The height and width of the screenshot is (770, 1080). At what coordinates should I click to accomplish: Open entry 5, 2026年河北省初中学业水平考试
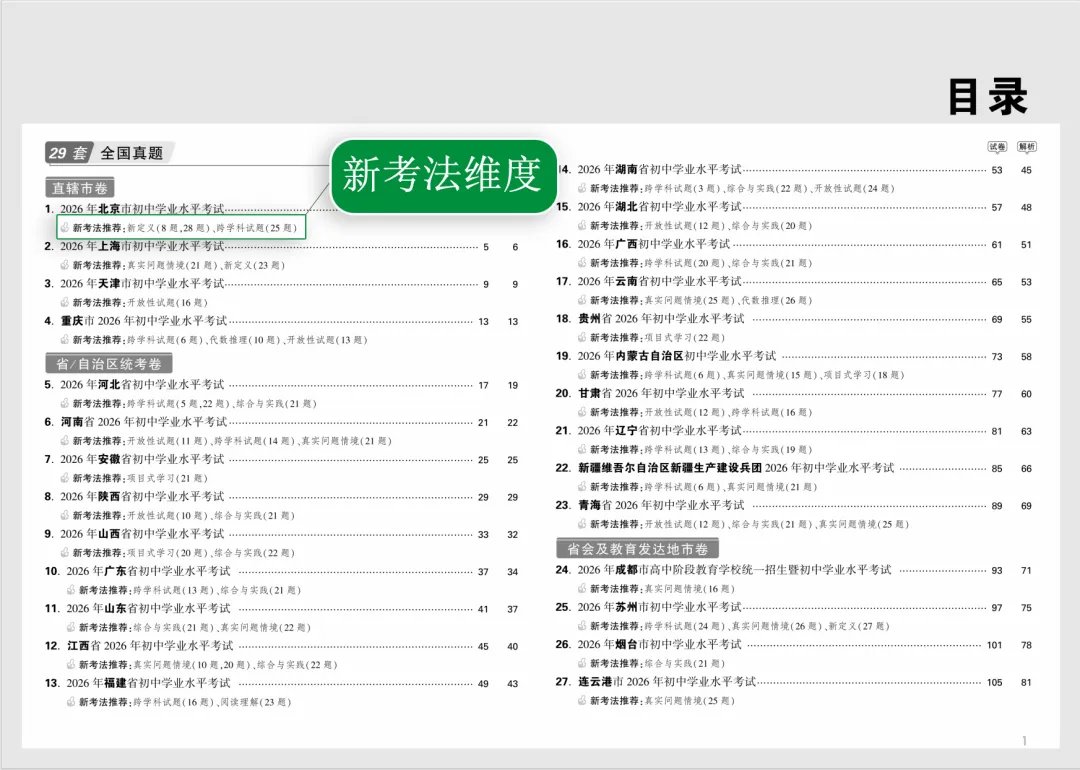click(142, 384)
